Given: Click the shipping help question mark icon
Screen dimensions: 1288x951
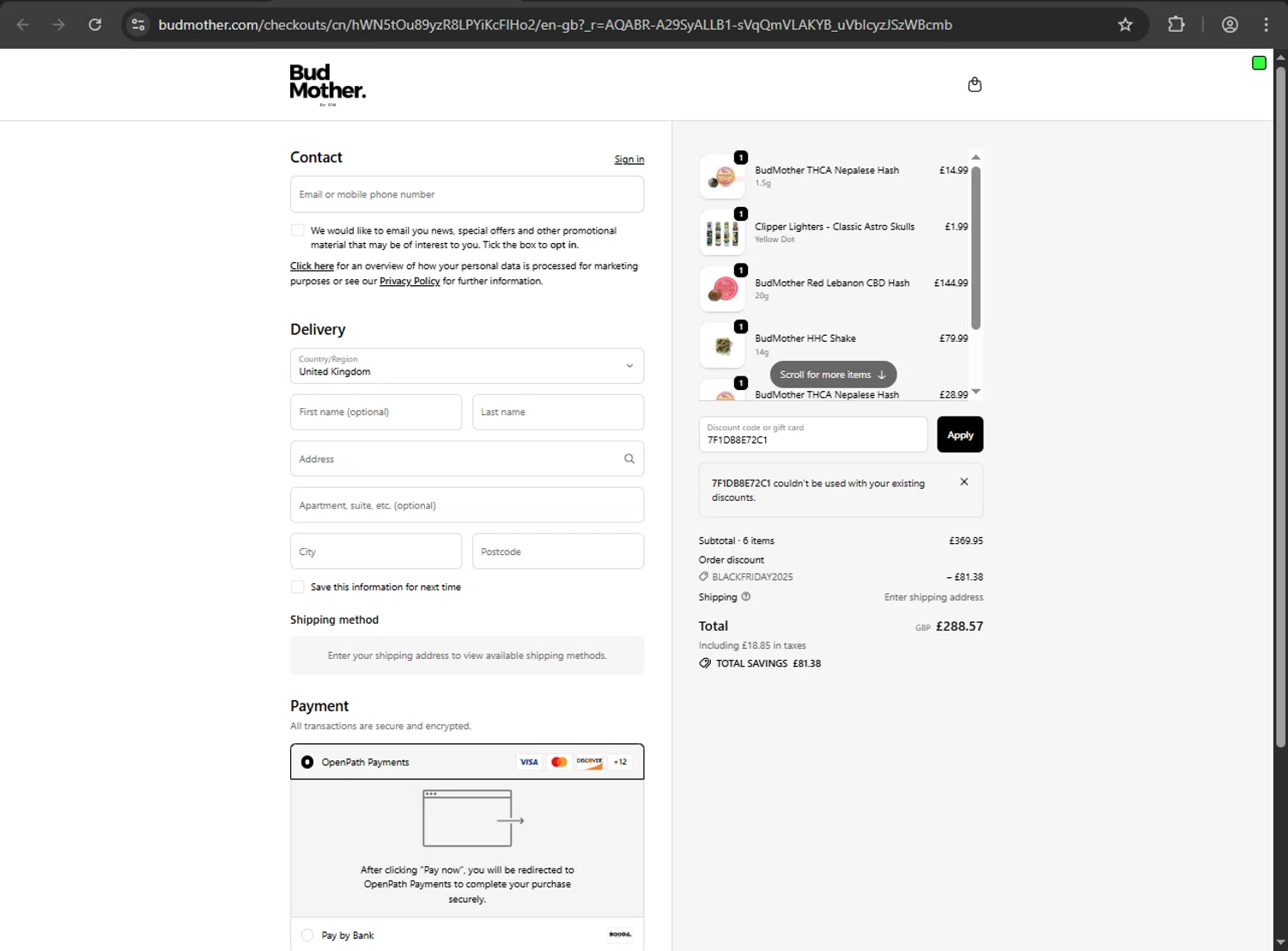Looking at the screenshot, I should coord(745,596).
